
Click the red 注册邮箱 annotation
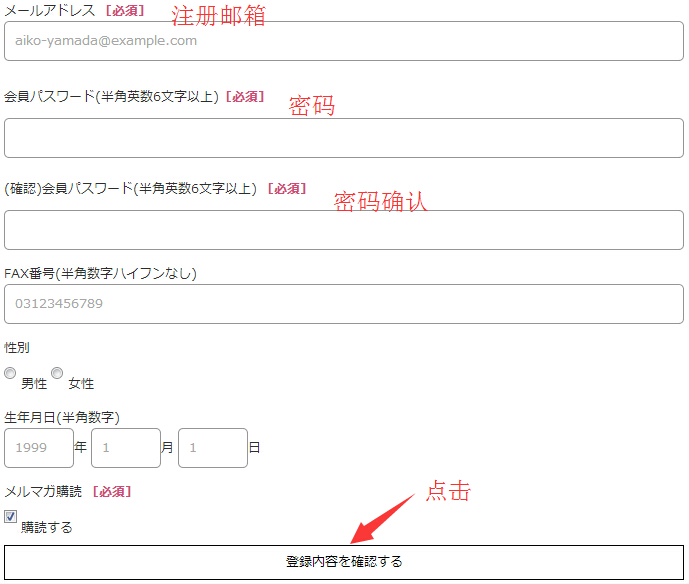point(218,16)
